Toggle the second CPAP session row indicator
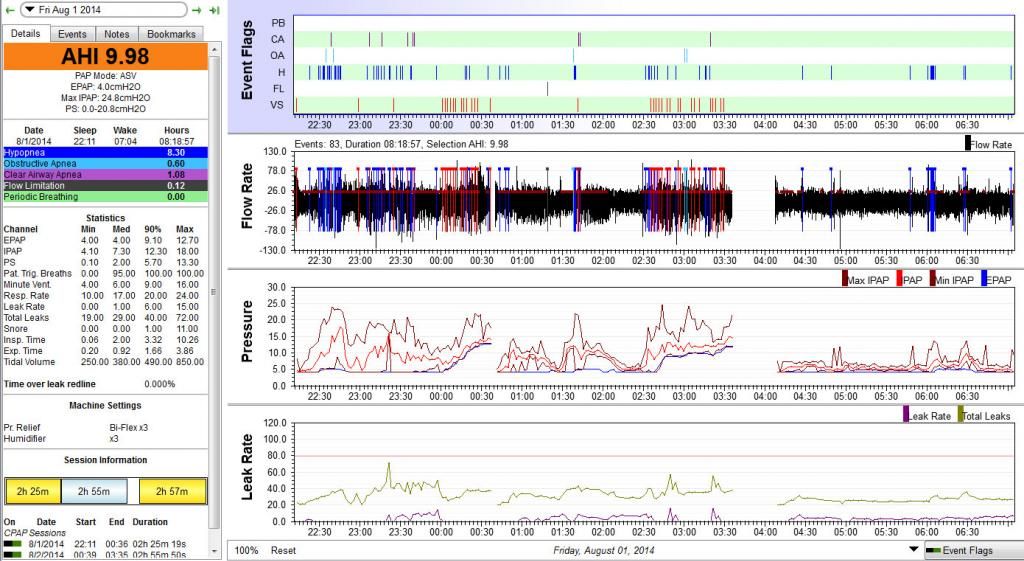1024x561 pixels. pyautogui.click(x=13, y=554)
